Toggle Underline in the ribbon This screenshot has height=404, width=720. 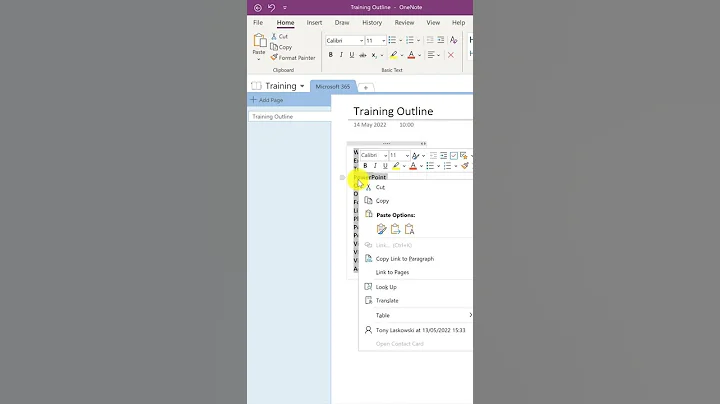pyautogui.click(x=352, y=55)
